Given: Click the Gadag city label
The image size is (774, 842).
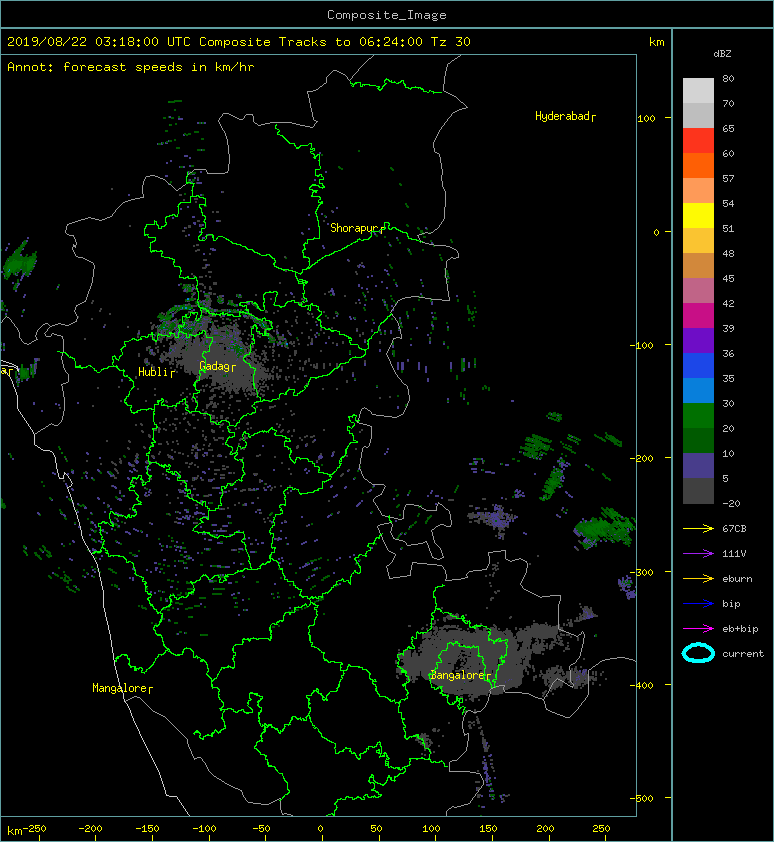Looking at the screenshot, I should (x=217, y=366).
